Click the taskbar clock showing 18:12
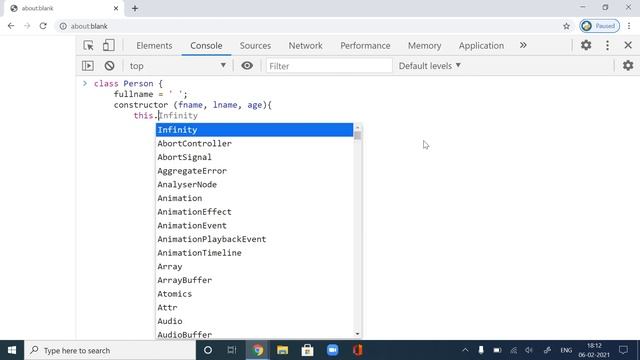Screen dimensions: 640x360 click(x=594, y=350)
